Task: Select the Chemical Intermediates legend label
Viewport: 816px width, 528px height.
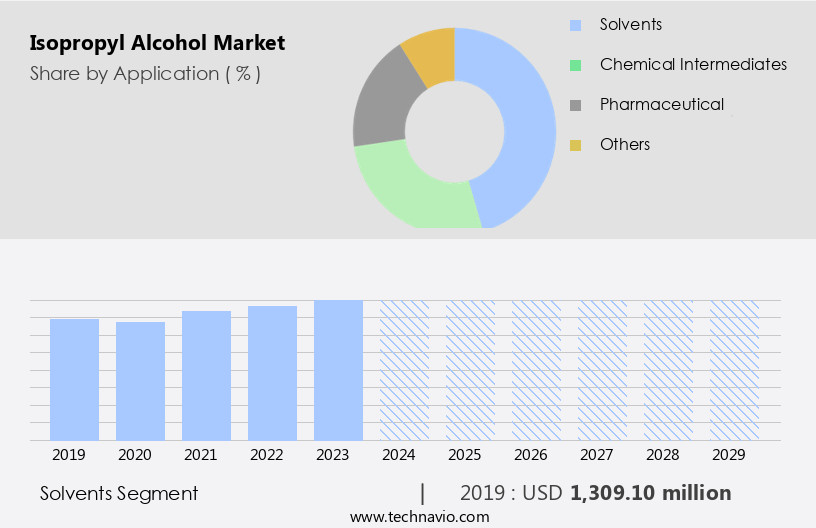Action: [x=693, y=65]
